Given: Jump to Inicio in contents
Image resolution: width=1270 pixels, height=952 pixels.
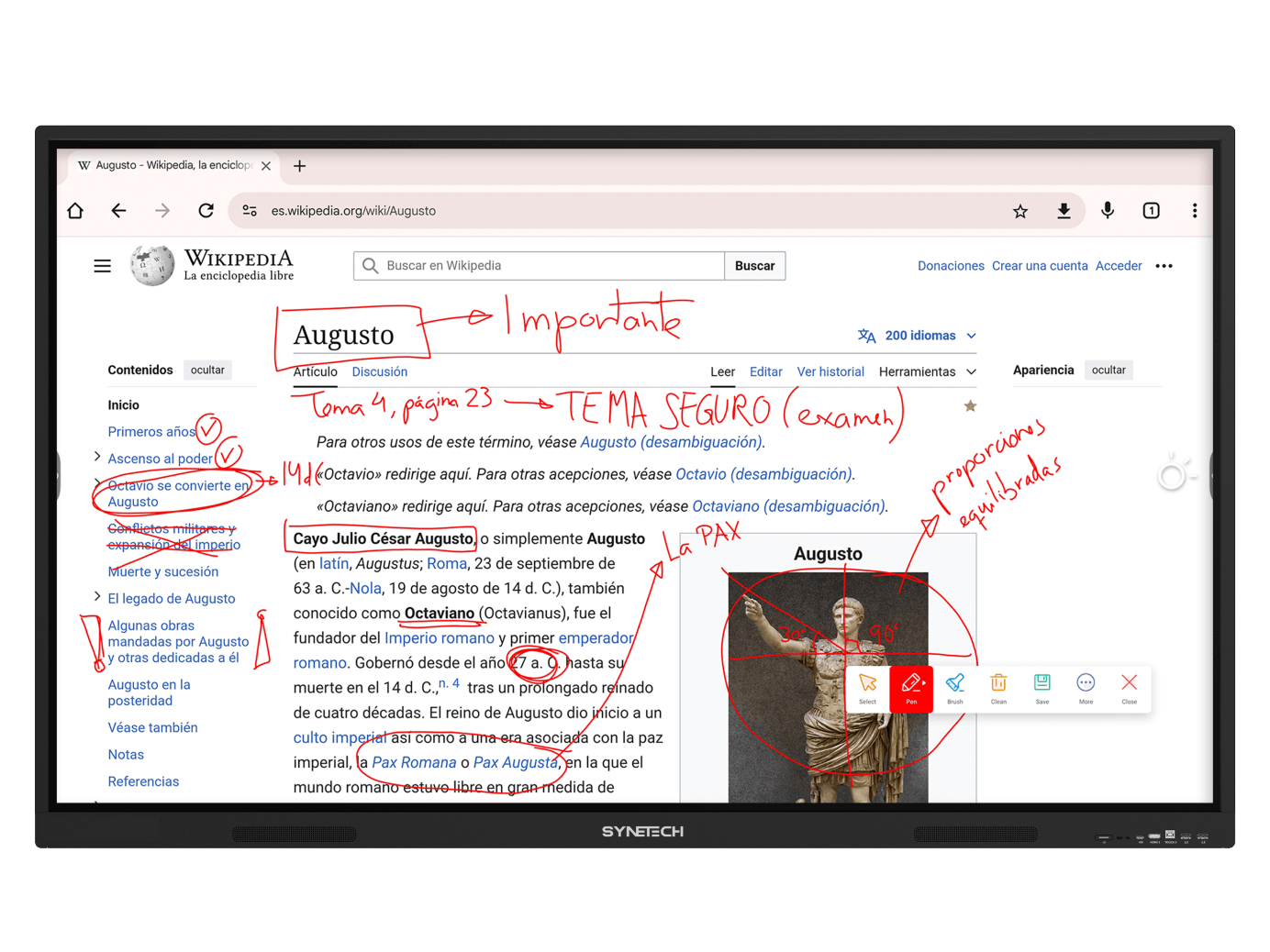Looking at the screenshot, I should coord(123,404).
